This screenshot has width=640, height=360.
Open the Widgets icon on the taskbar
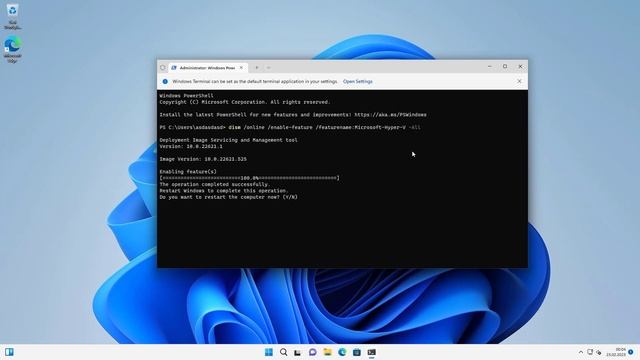(9, 352)
